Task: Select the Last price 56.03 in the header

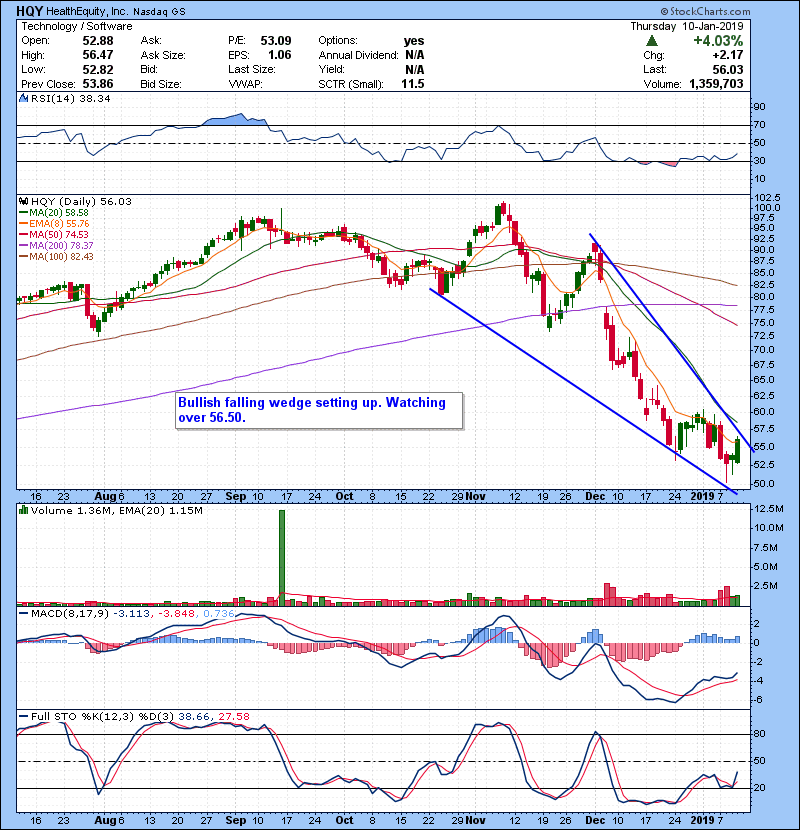Action: click(x=728, y=69)
